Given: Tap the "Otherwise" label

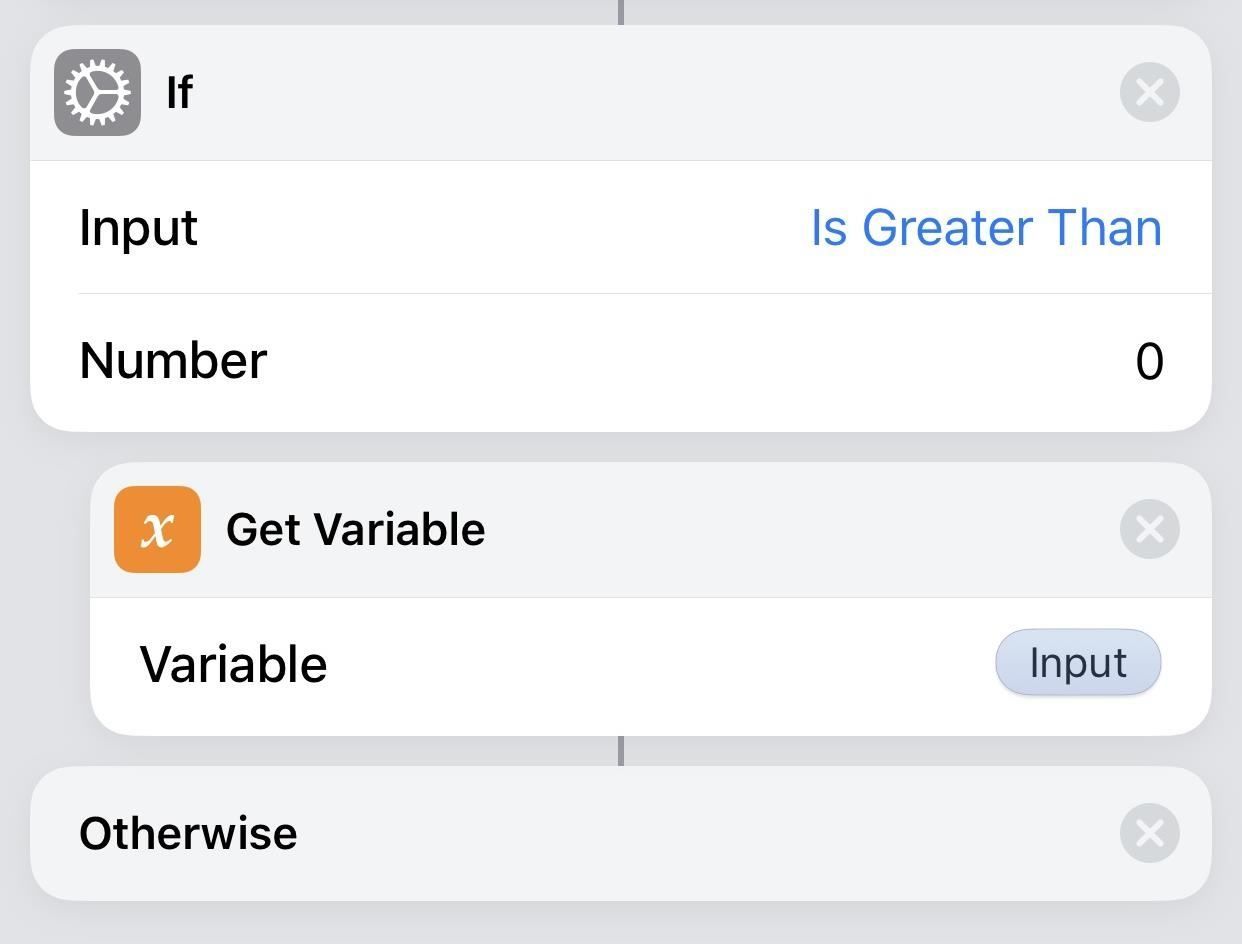Looking at the screenshot, I should [188, 833].
